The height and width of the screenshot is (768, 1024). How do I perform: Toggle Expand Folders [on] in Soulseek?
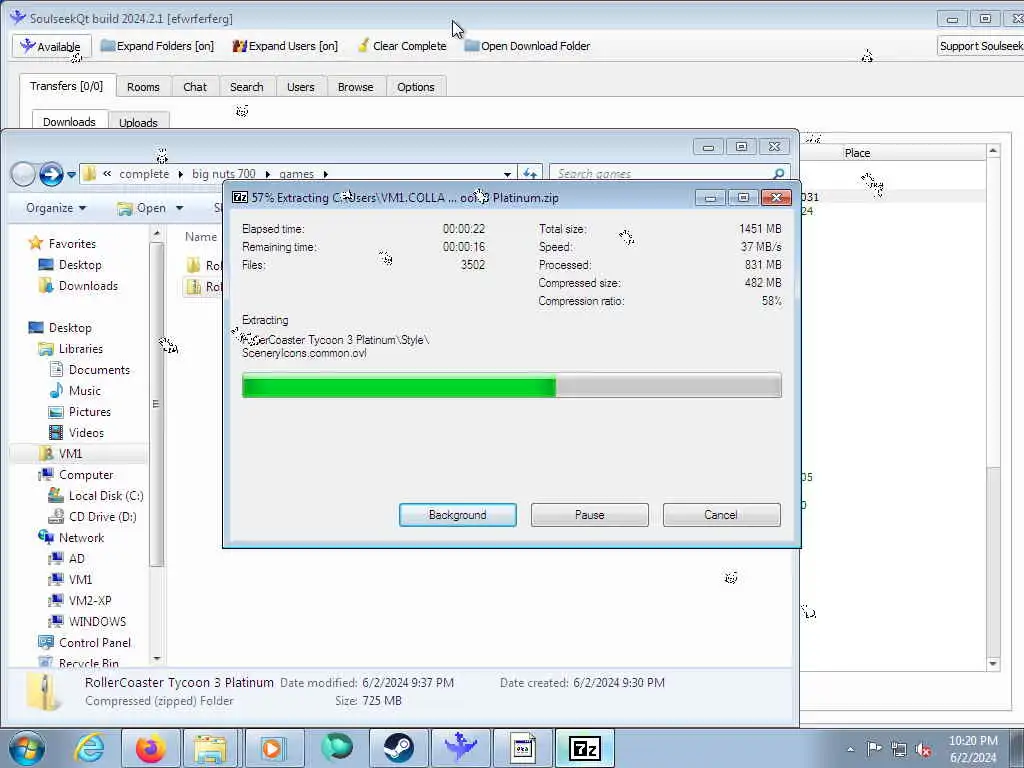coord(157,46)
